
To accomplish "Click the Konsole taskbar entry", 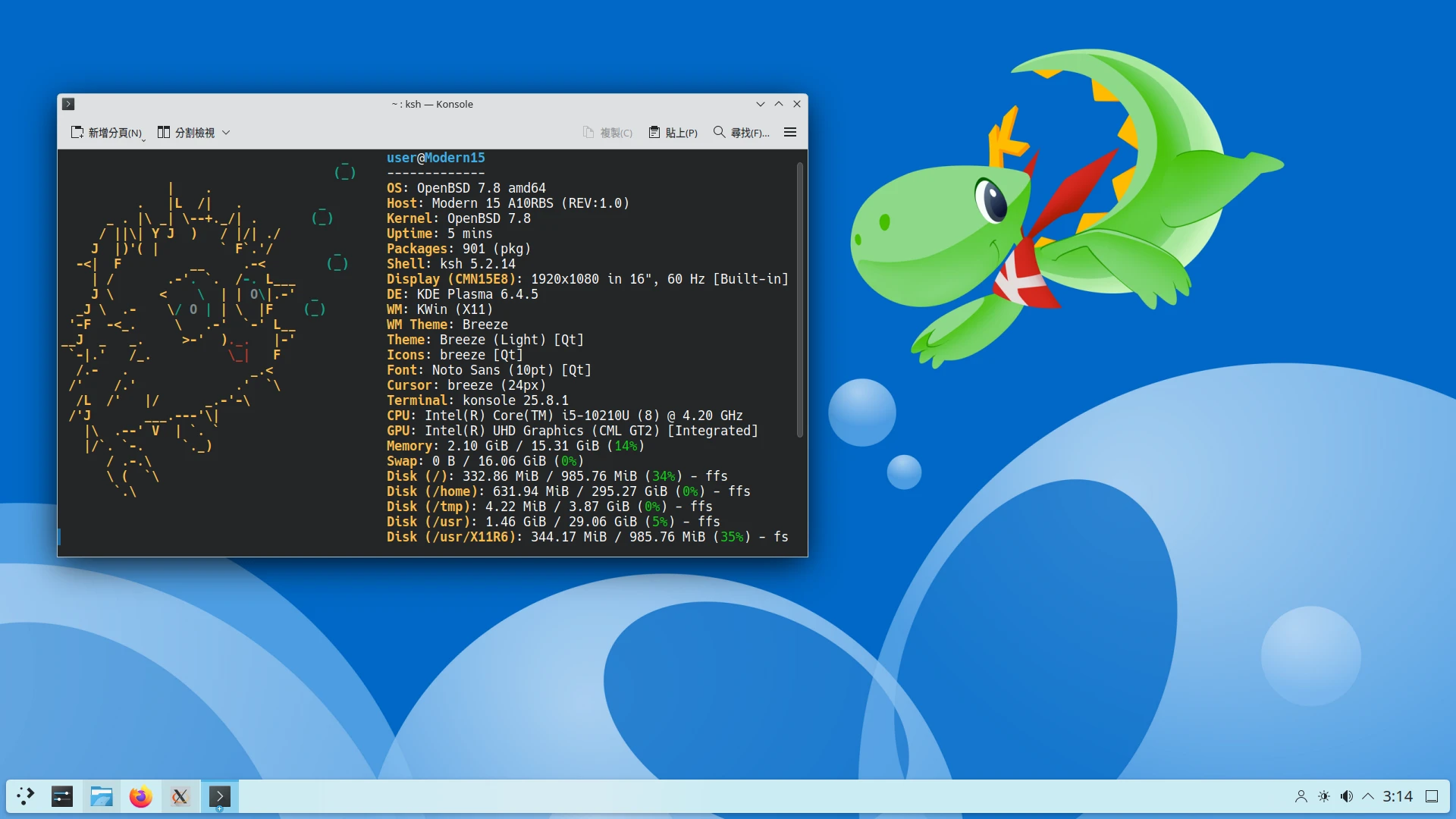I will click(x=219, y=796).
